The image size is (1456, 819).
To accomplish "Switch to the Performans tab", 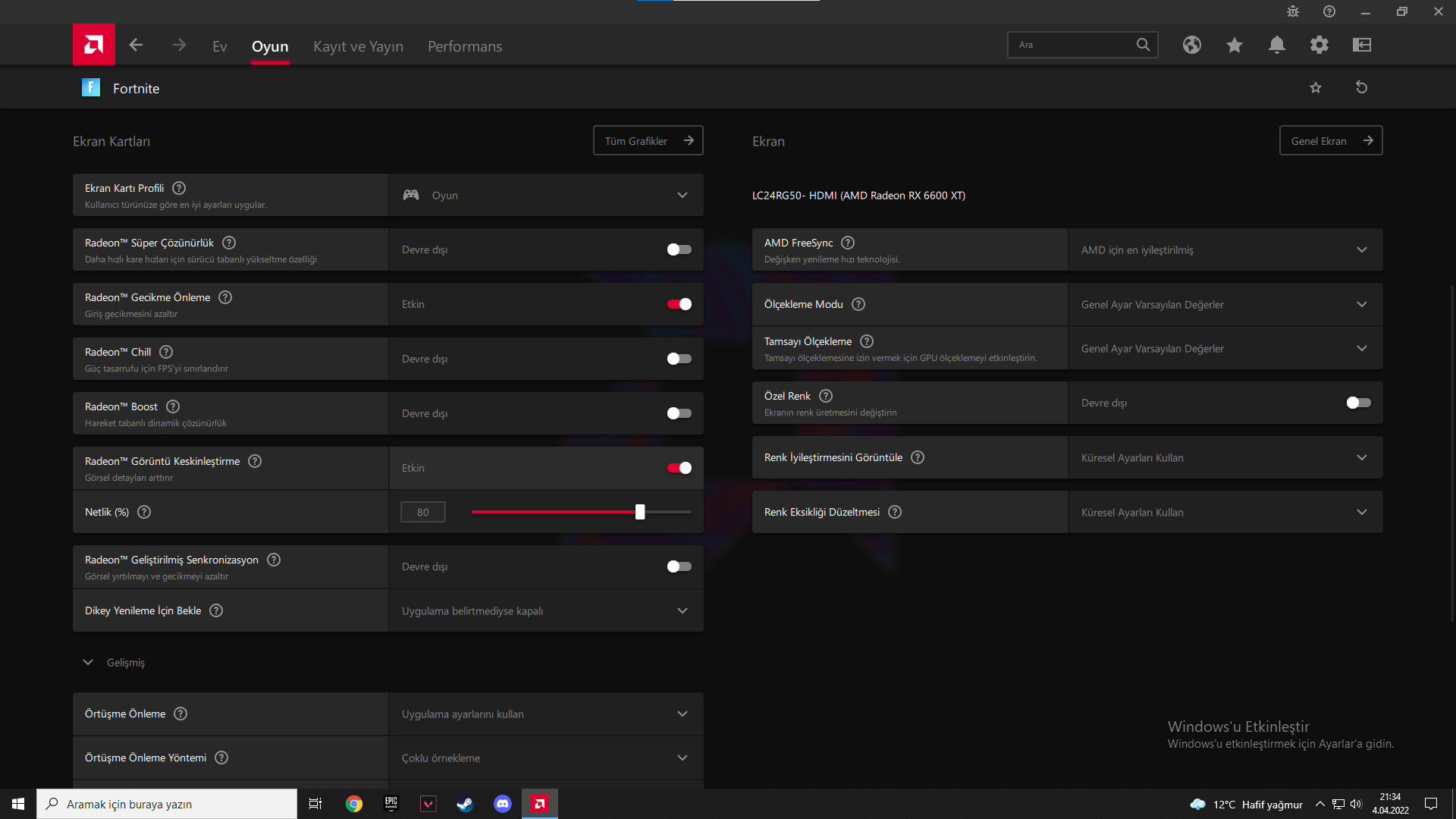I will [464, 46].
